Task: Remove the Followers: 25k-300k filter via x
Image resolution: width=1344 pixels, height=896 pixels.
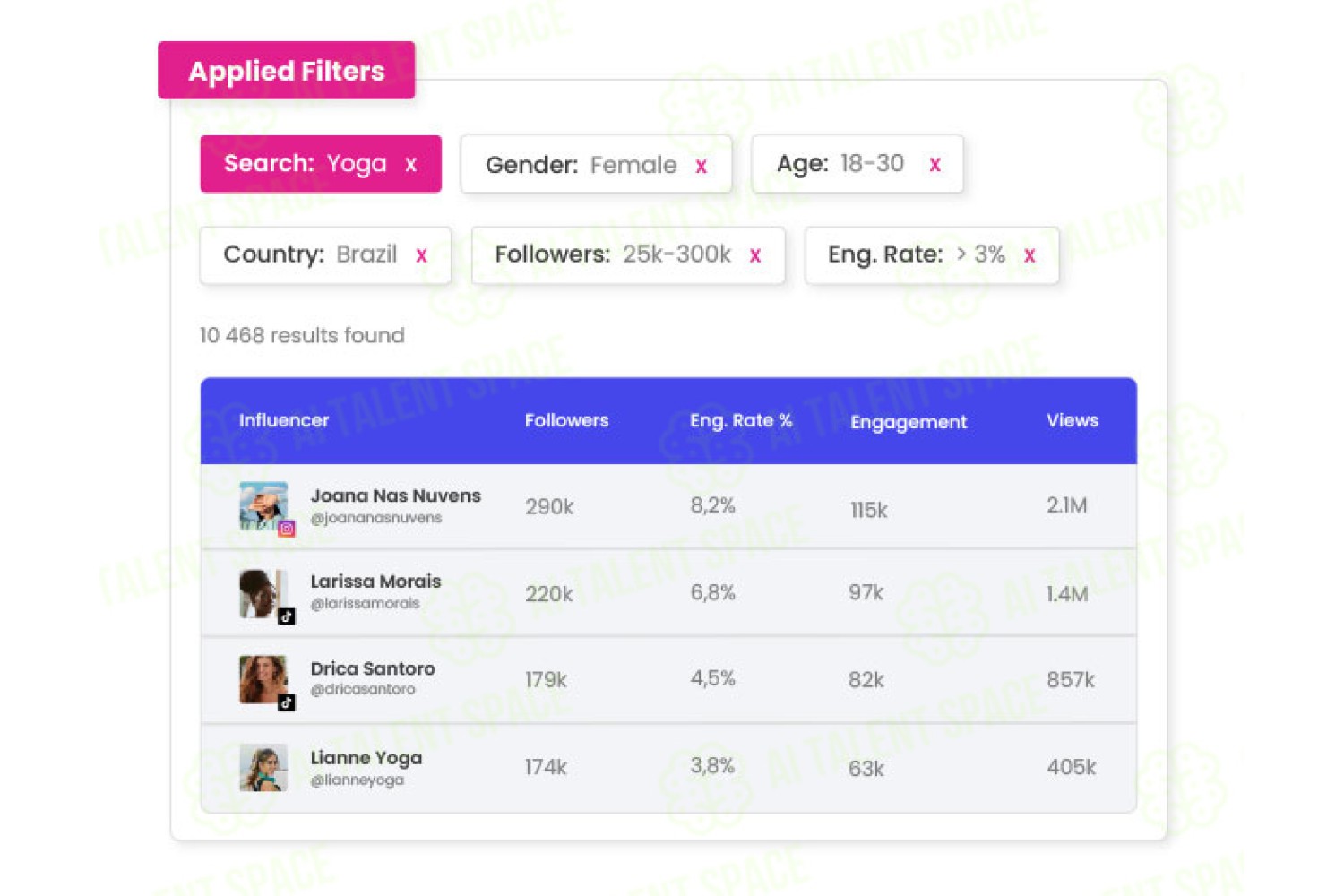Action: pos(755,255)
